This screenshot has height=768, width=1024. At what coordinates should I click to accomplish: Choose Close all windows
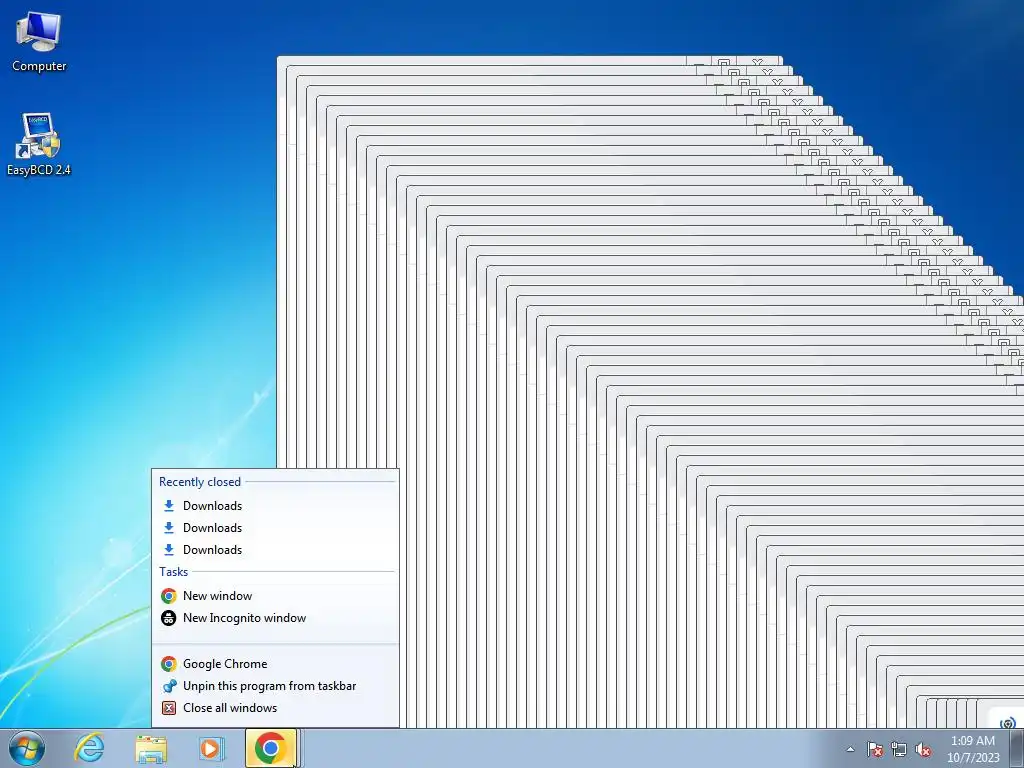275,708
